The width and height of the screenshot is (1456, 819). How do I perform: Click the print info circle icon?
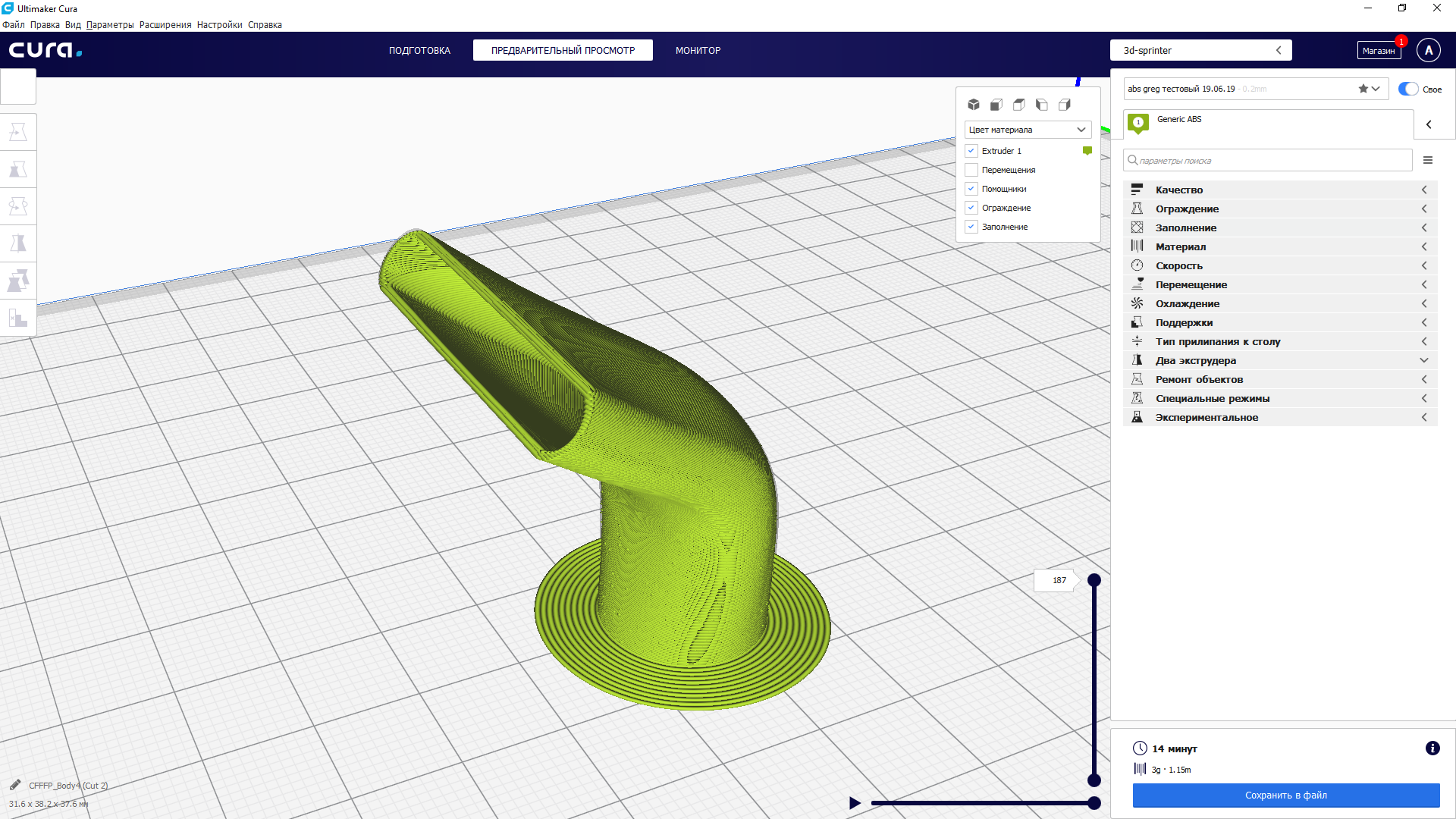click(x=1432, y=748)
